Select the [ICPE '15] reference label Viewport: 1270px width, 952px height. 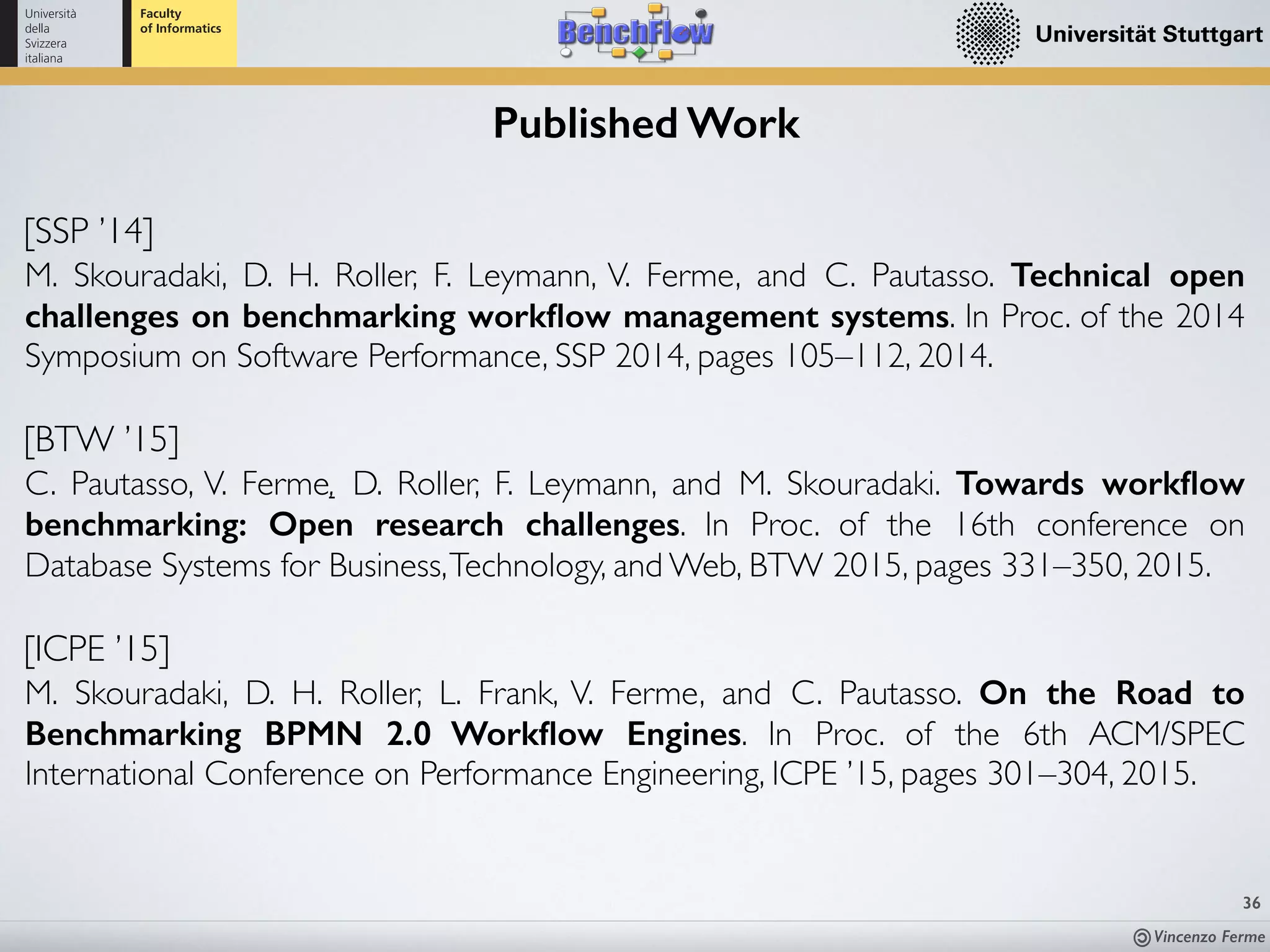point(97,650)
